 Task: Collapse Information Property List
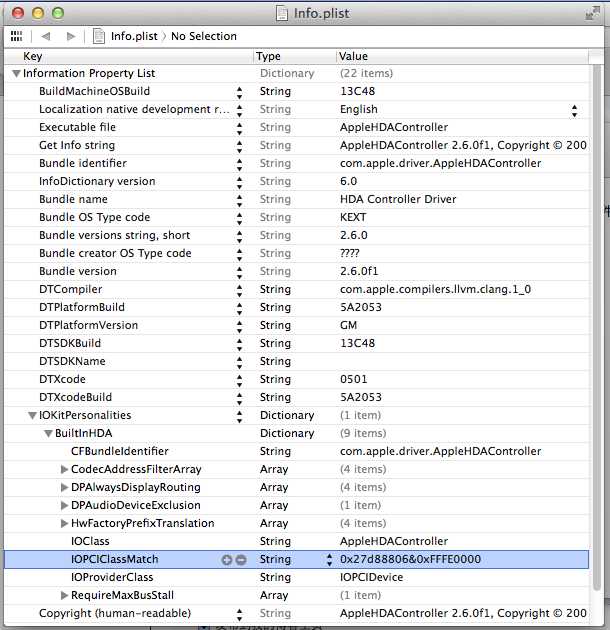click(16, 74)
